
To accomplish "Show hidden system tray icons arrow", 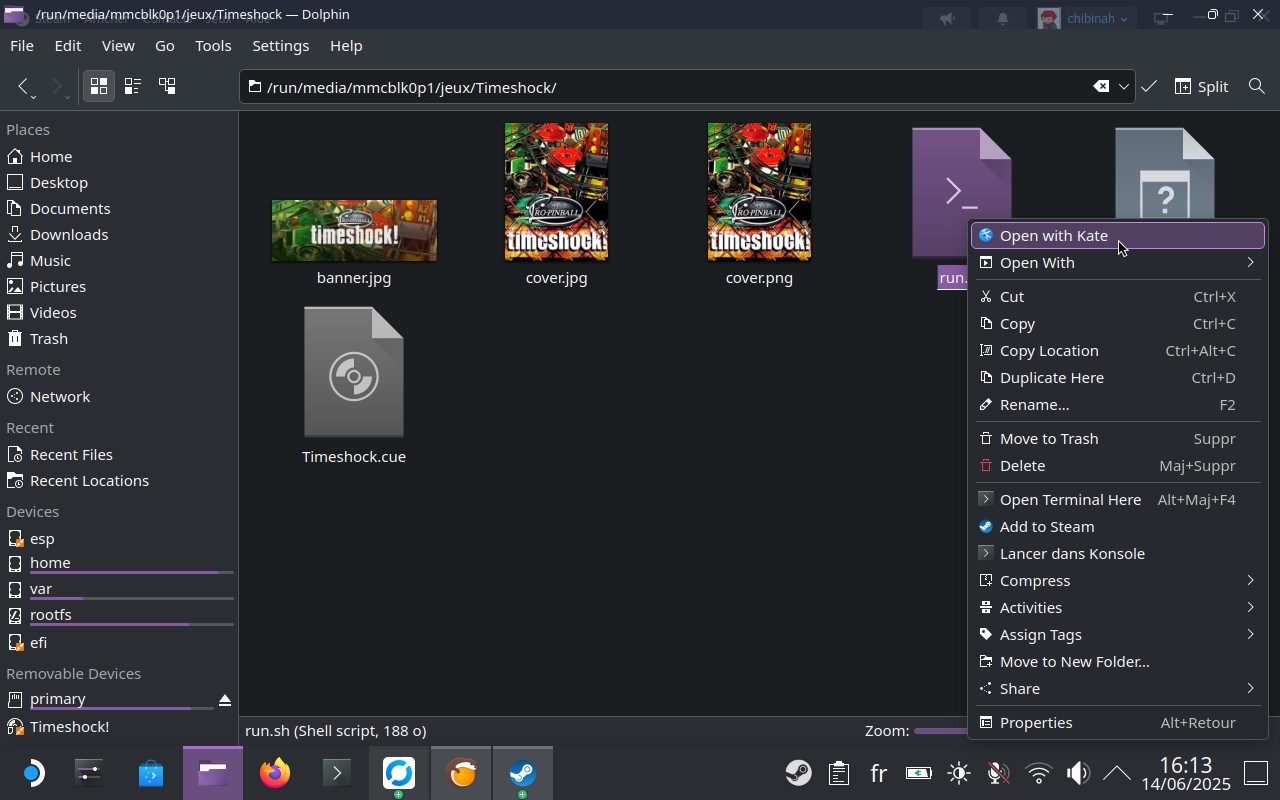I will click(1117, 773).
